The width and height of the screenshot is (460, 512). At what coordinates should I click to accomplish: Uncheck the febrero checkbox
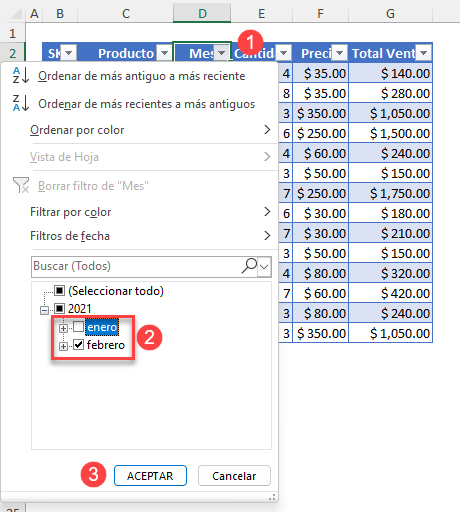coord(78,345)
